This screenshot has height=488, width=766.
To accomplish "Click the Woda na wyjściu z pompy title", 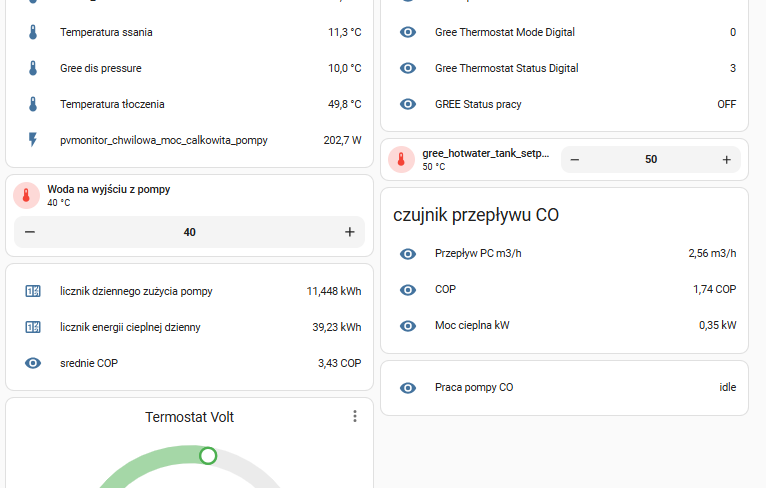I will [108, 189].
